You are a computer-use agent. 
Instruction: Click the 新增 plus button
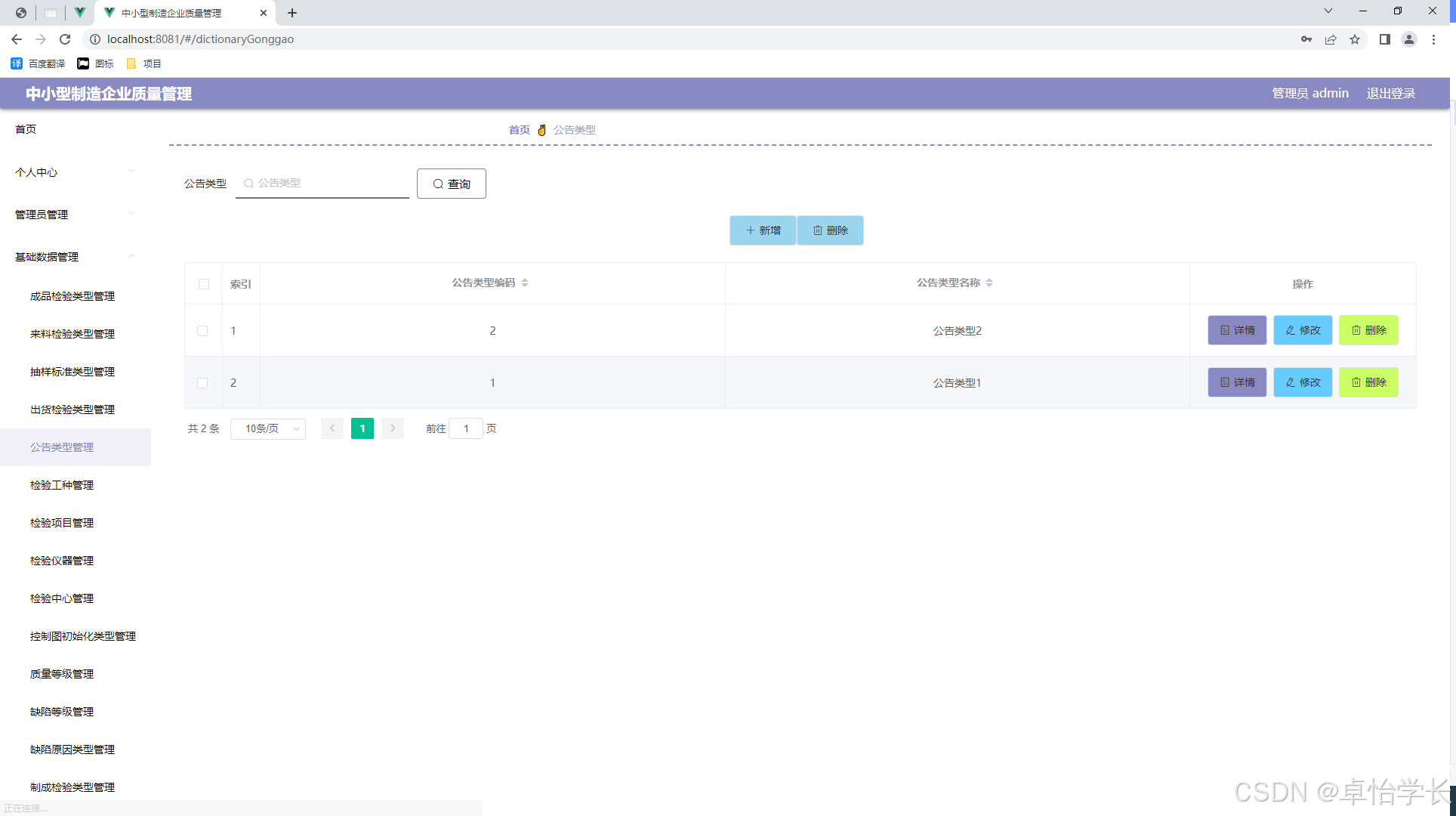tap(763, 230)
